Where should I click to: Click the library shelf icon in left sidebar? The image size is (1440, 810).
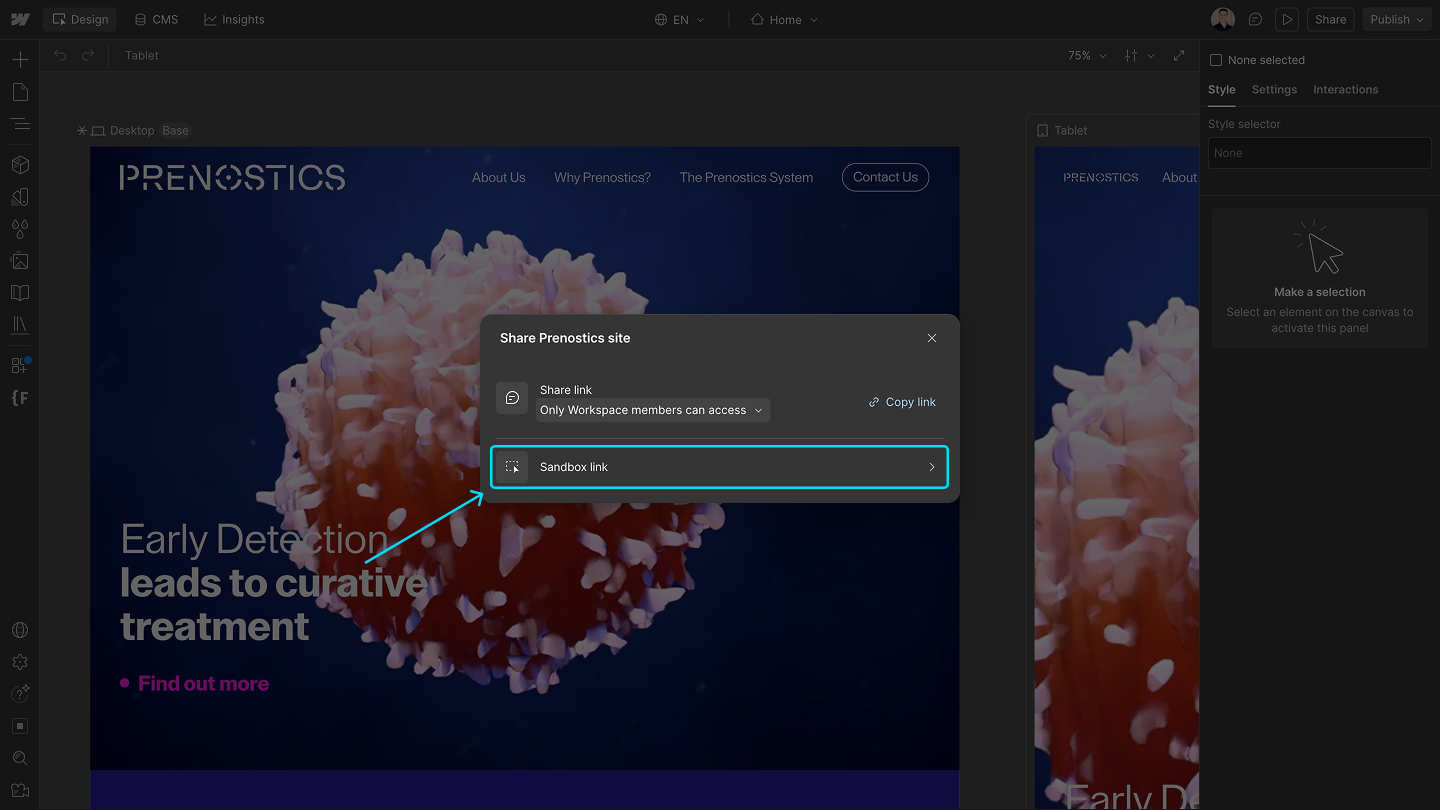tap(20, 325)
